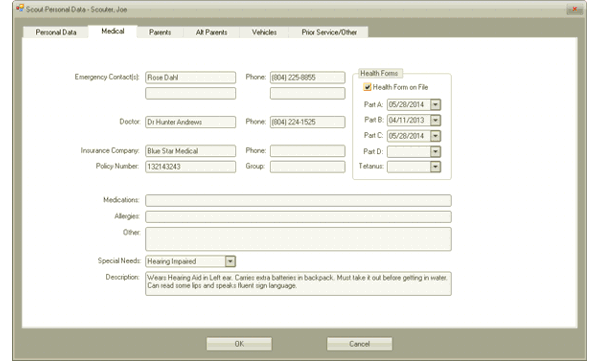Open the Alt Parents tab

[211, 32]
